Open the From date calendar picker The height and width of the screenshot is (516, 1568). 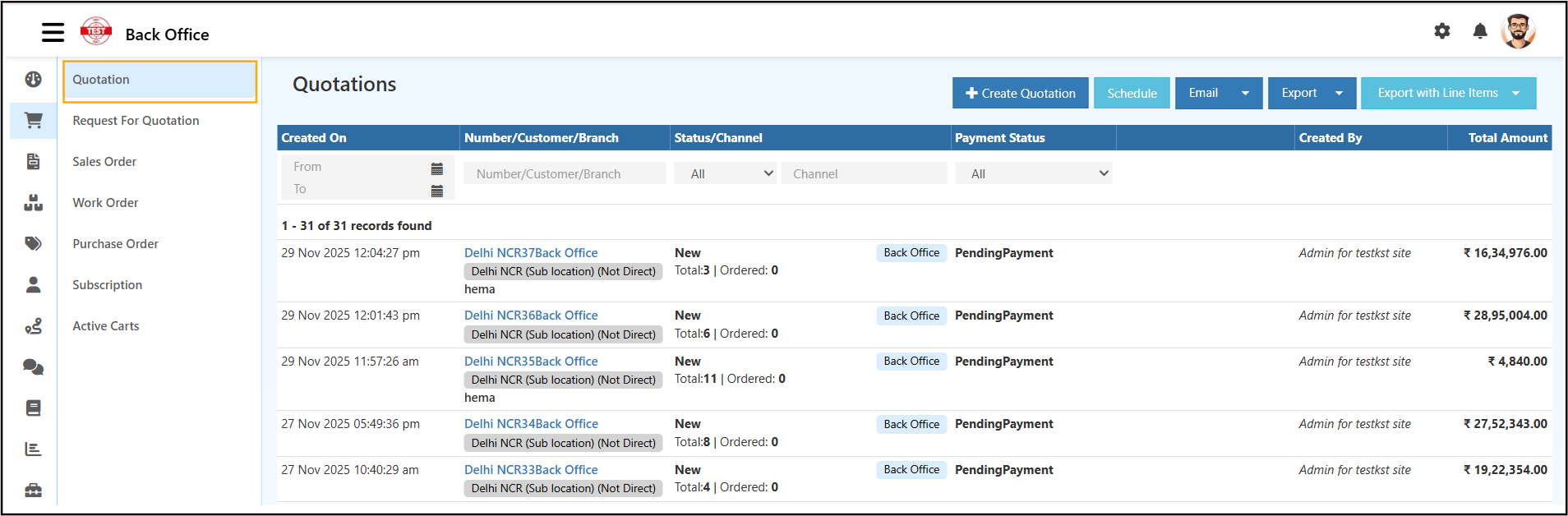(x=436, y=168)
